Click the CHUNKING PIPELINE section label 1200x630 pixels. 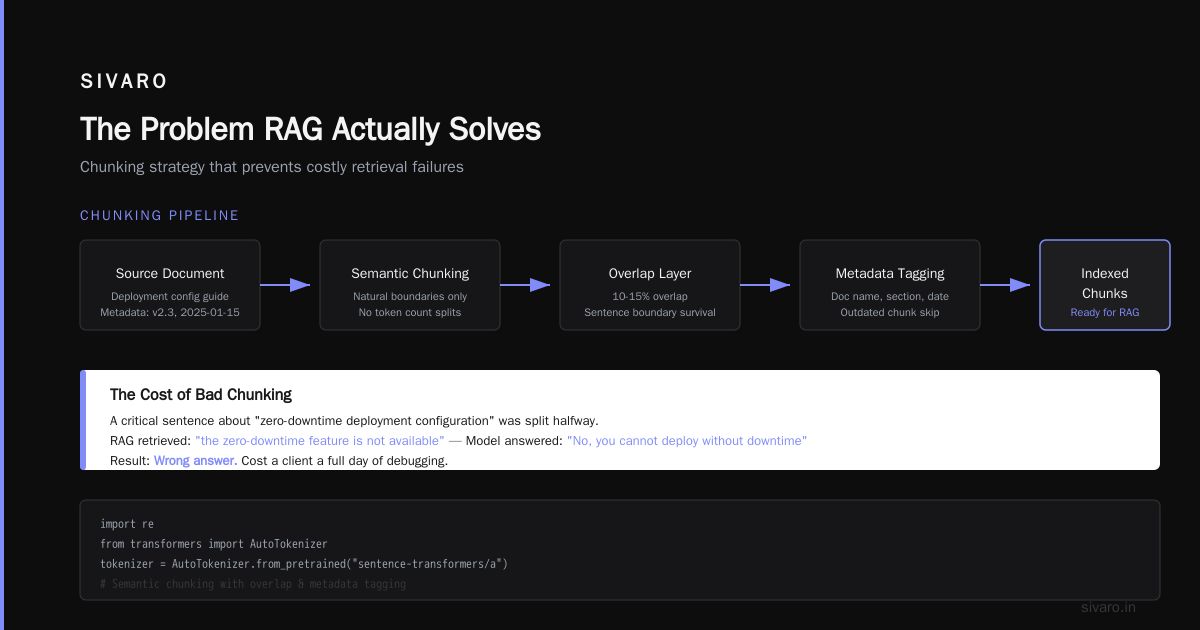coord(160,215)
